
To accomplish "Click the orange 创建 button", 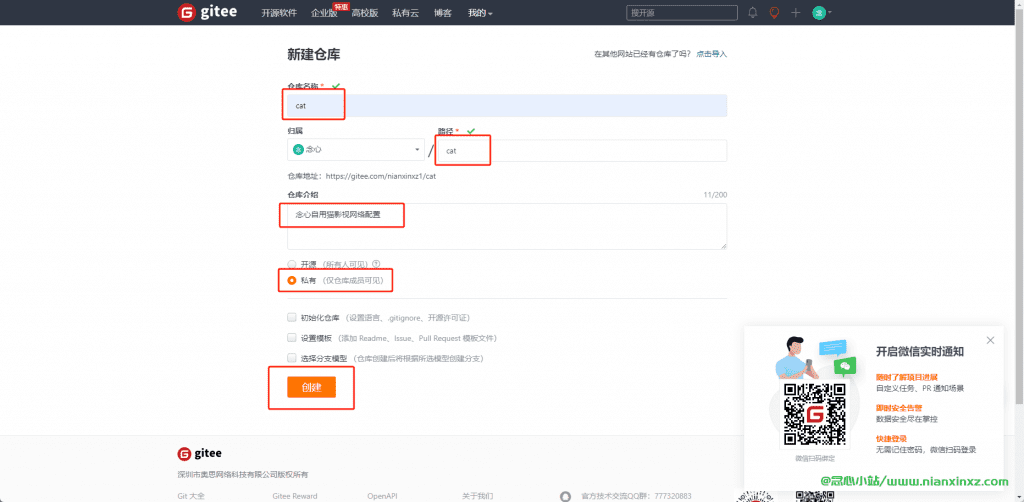I will (312, 387).
